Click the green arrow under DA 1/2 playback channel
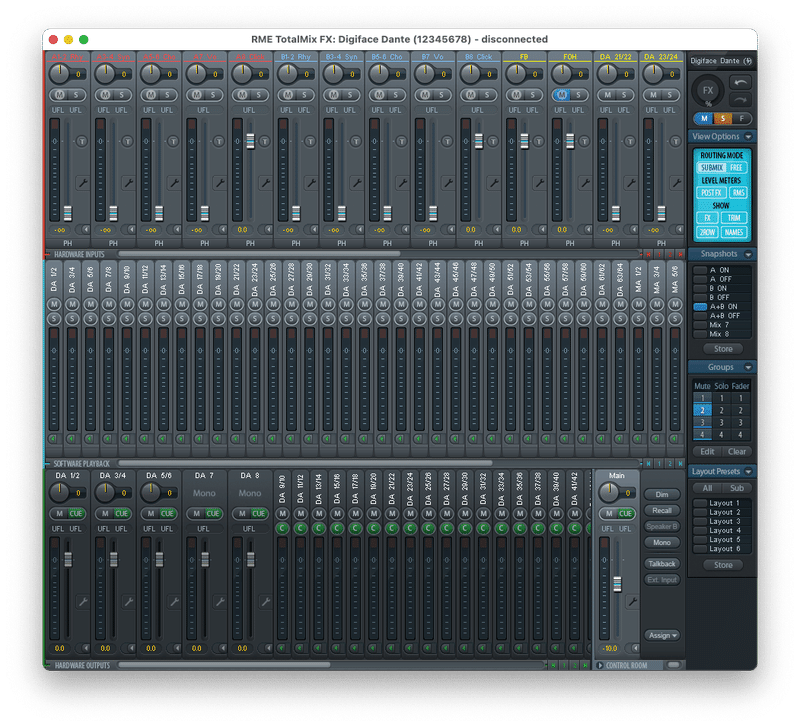This screenshot has width=800, height=727. (53, 439)
